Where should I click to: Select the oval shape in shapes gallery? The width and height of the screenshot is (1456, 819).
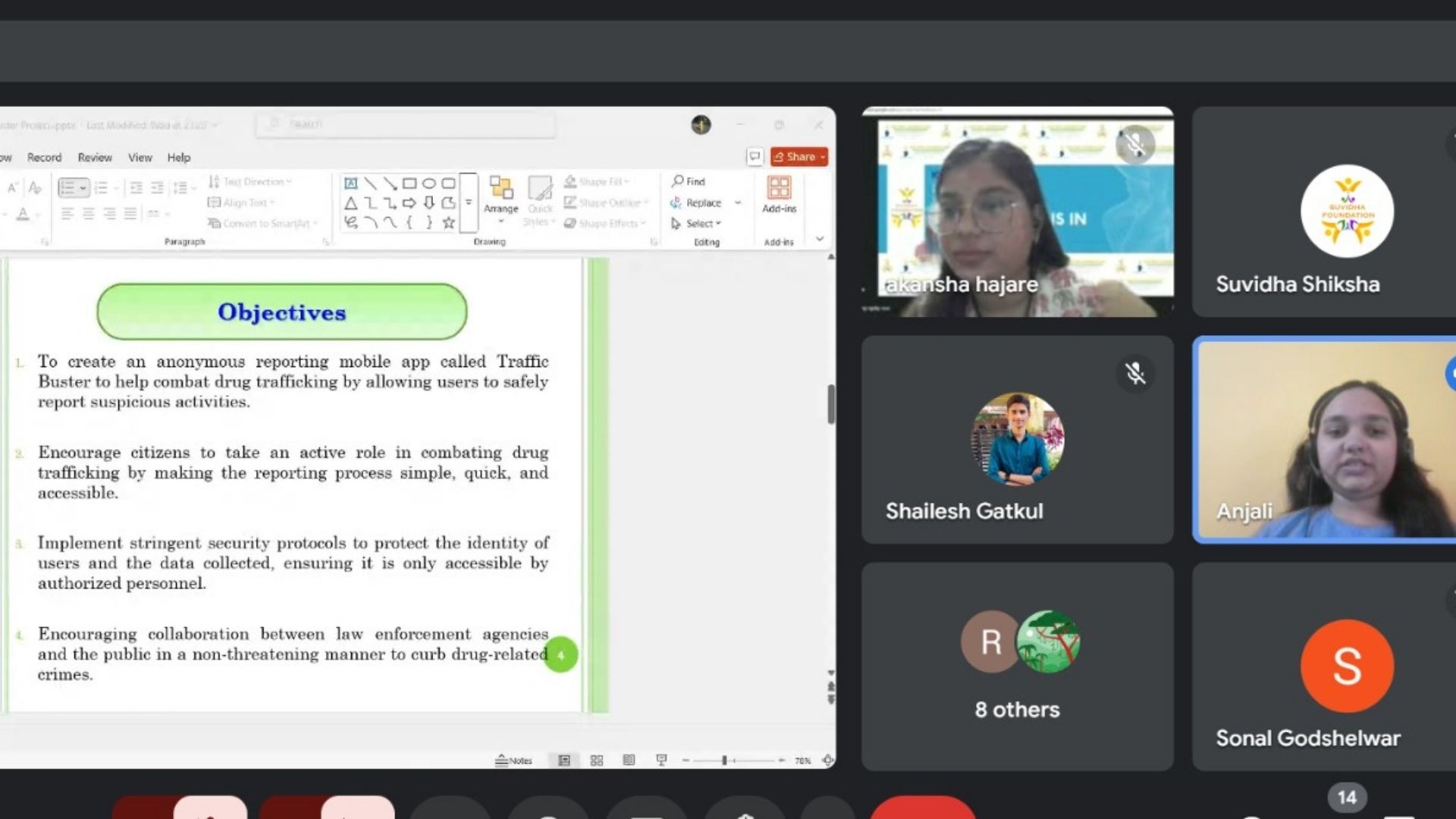click(429, 184)
